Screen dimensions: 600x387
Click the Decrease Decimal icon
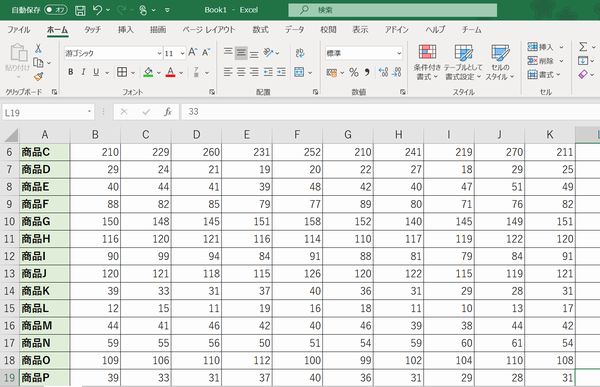[x=397, y=72]
